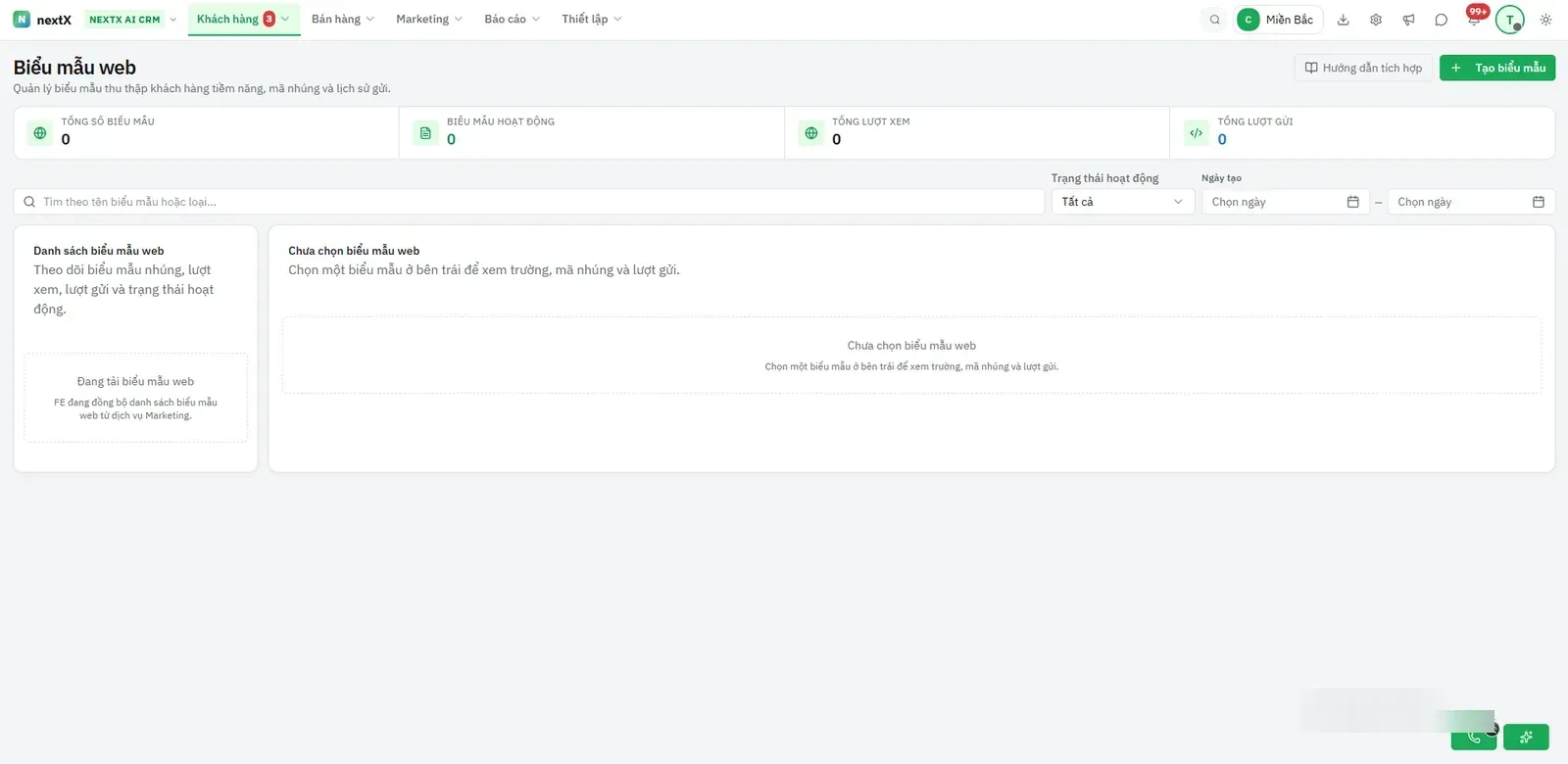Click the end date Chọn ngày field
The image size is (1568, 764).
coord(1471,202)
